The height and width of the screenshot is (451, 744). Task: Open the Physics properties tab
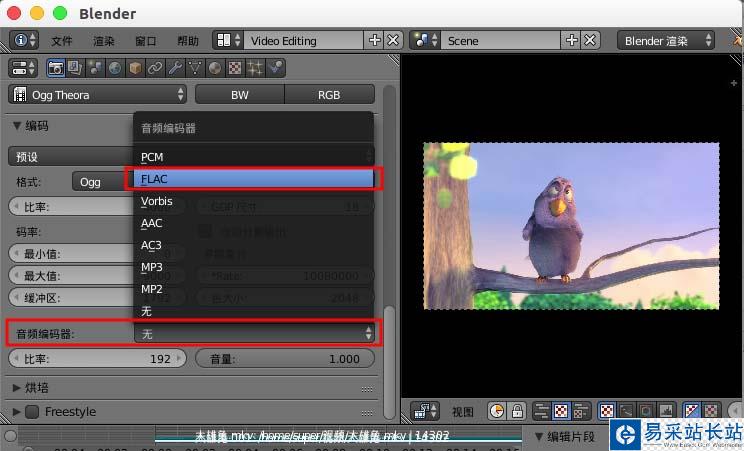pyautogui.click(x=275, y=68)
